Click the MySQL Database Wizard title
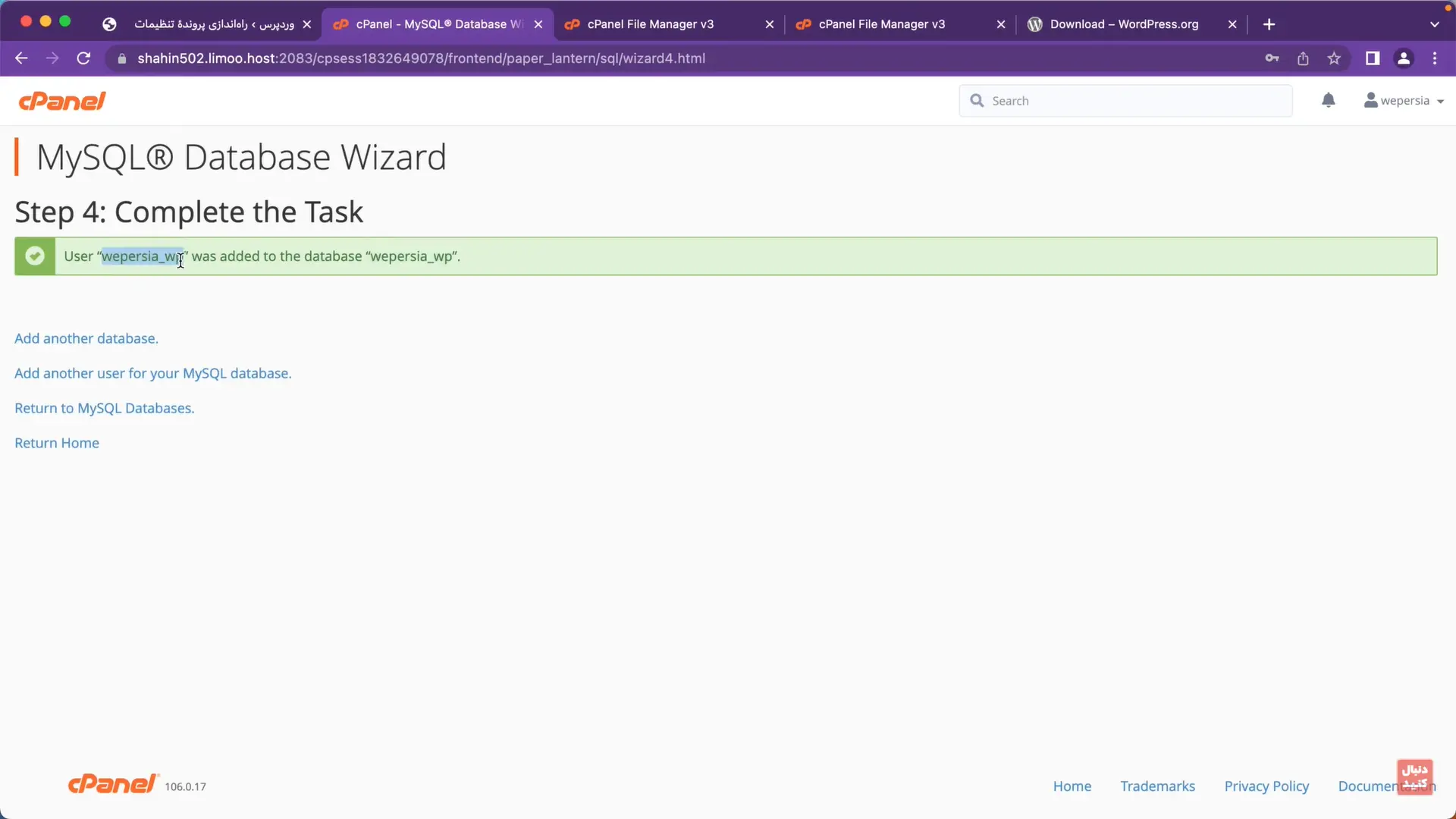This screenshot has height=819, width=1456. click(241, 157)
